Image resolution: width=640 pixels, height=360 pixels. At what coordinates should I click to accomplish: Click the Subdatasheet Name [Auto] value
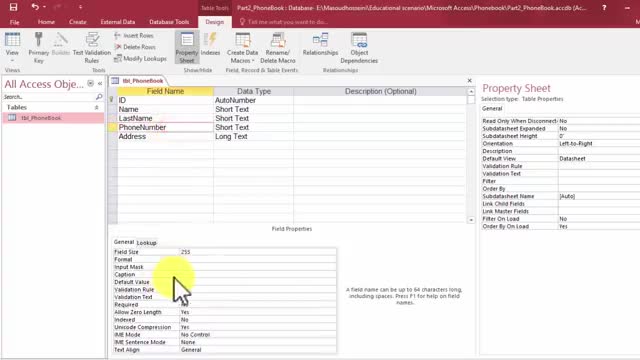(x=599, y=196)
